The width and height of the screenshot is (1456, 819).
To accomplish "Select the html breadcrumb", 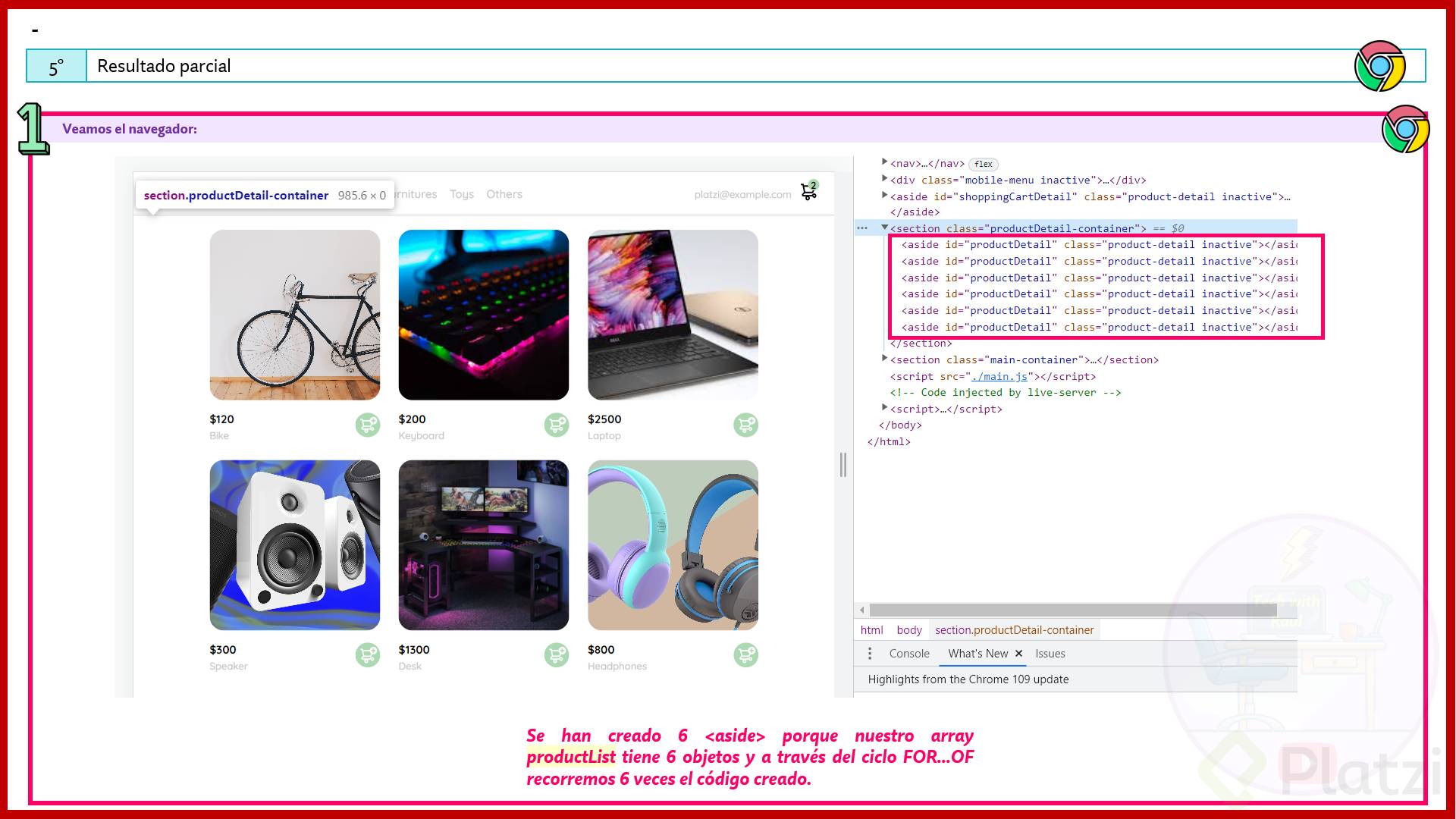I will click(871, 630).
